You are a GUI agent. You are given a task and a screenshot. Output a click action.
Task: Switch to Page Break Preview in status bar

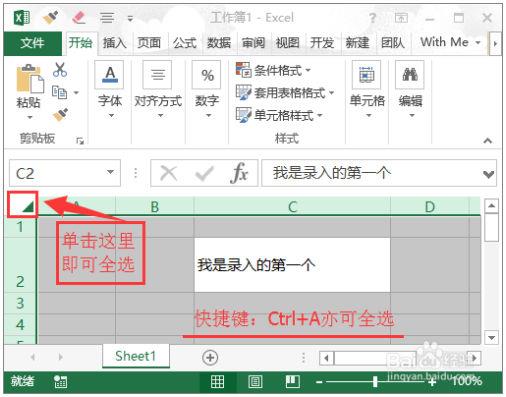pos(293,381)
